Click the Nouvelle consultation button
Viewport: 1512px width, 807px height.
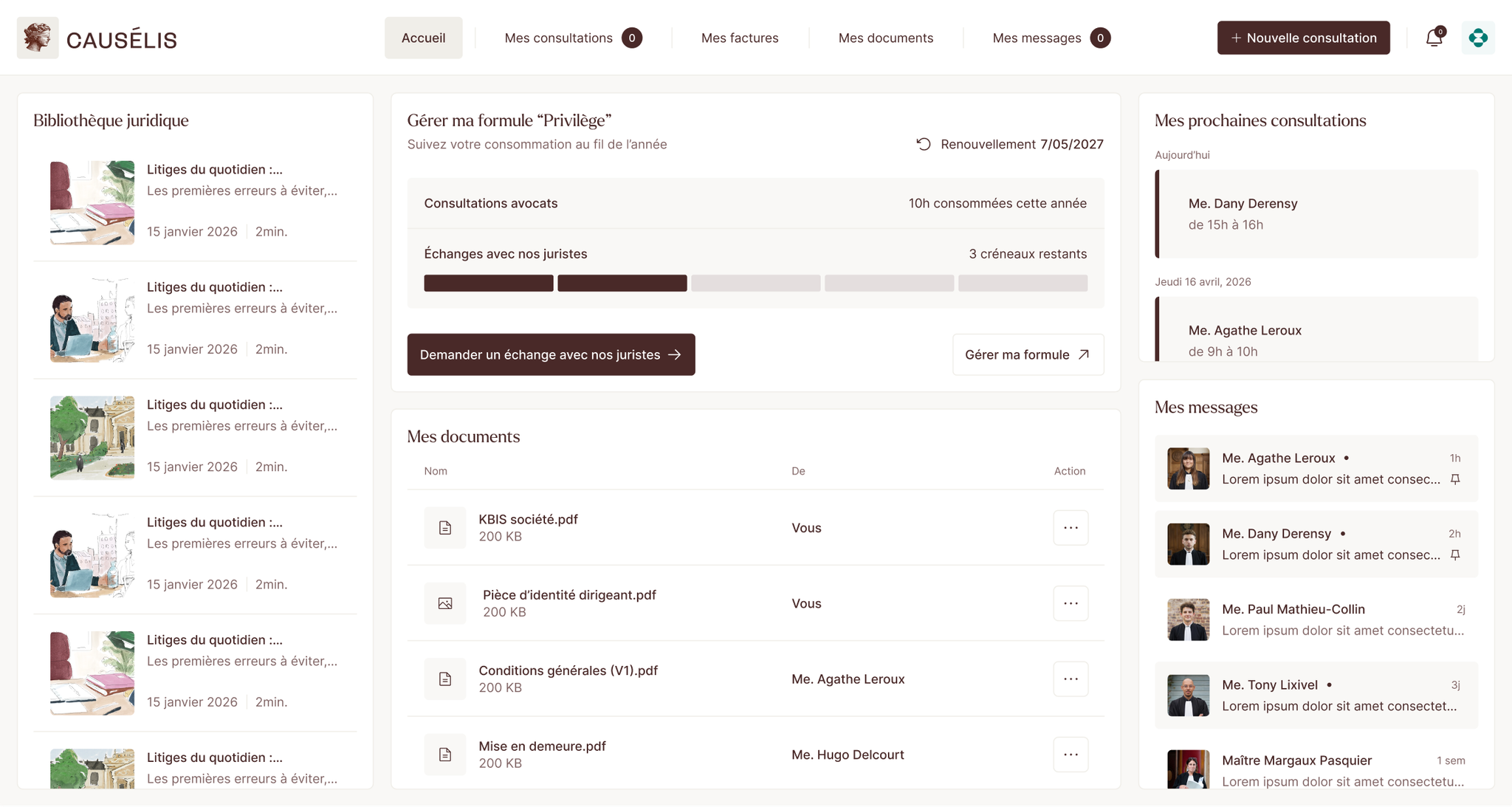tap(1304, 38)
